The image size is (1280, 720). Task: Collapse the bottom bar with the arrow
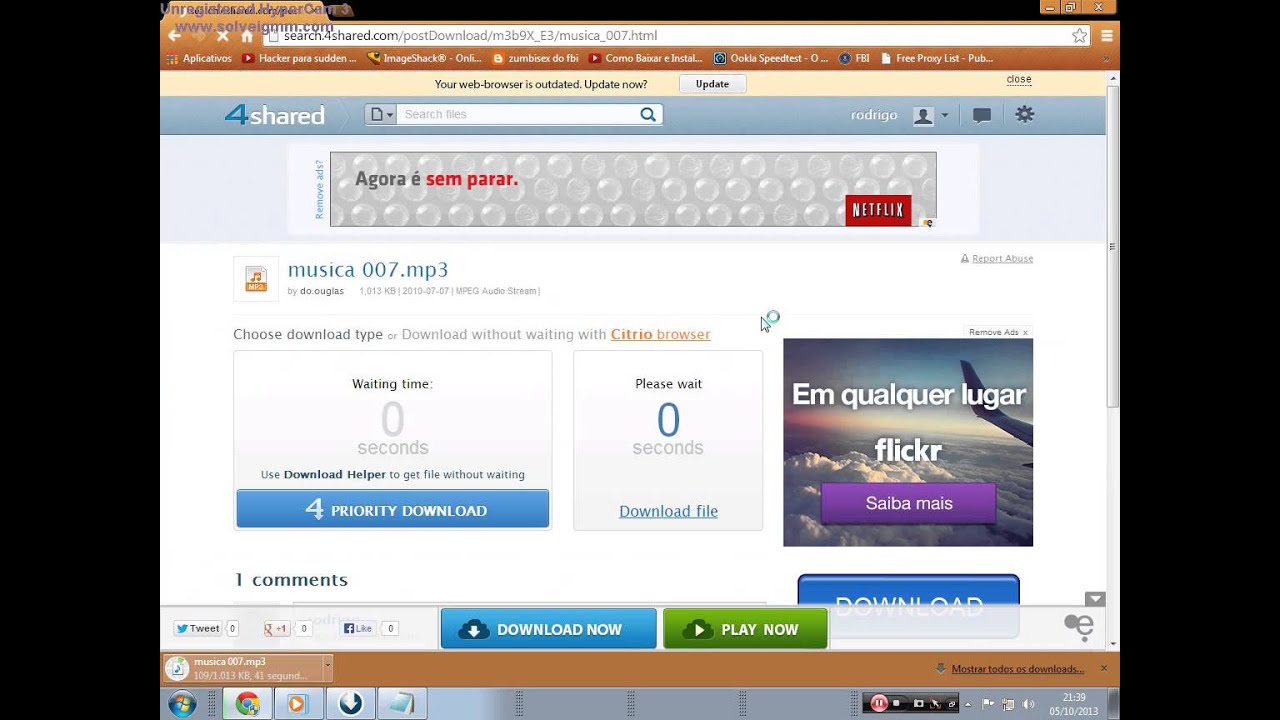click(x=1095, y=599)
